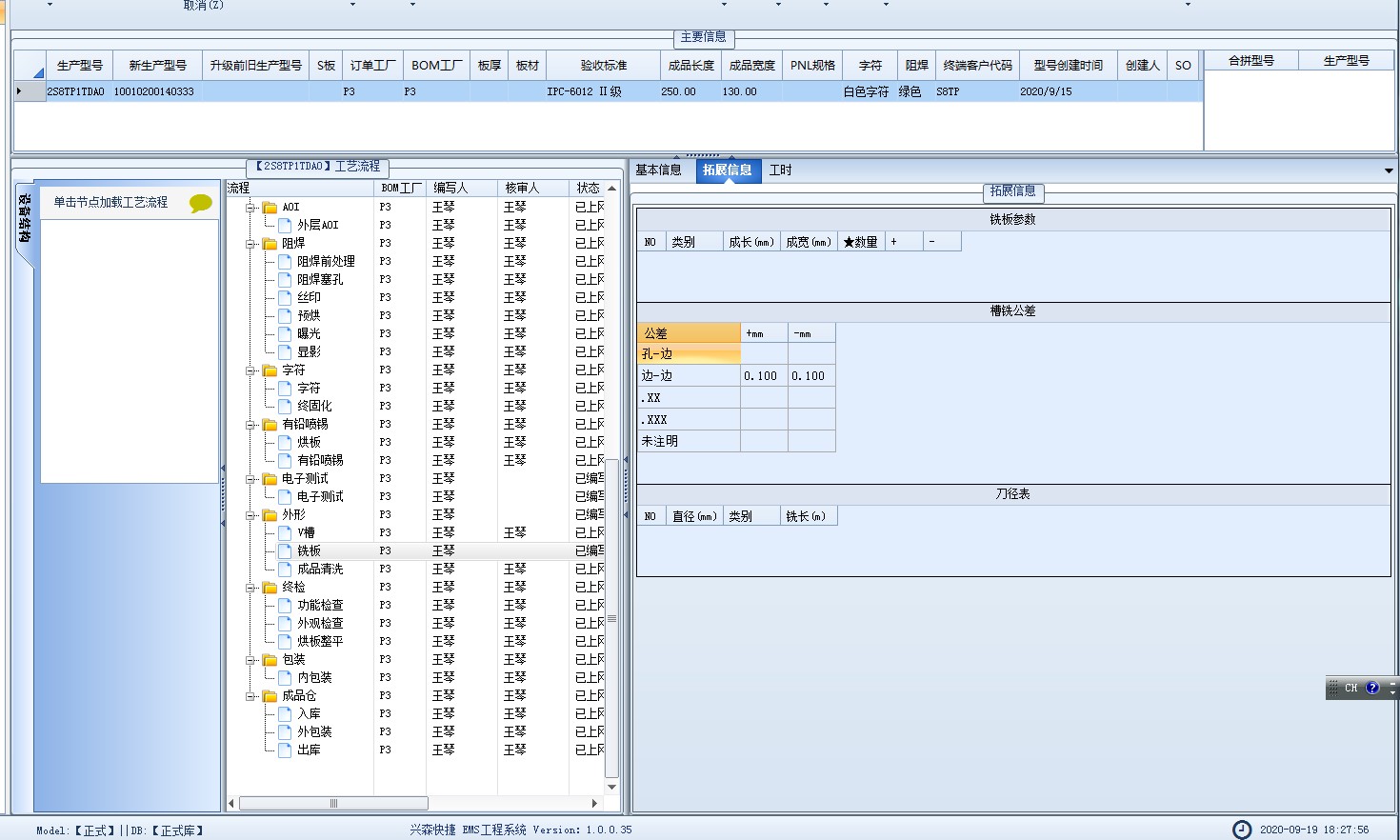The image size is (1400, 840).
Task: Click the tree horizontal scrollbar thumb
Action: tap(333, 803)
